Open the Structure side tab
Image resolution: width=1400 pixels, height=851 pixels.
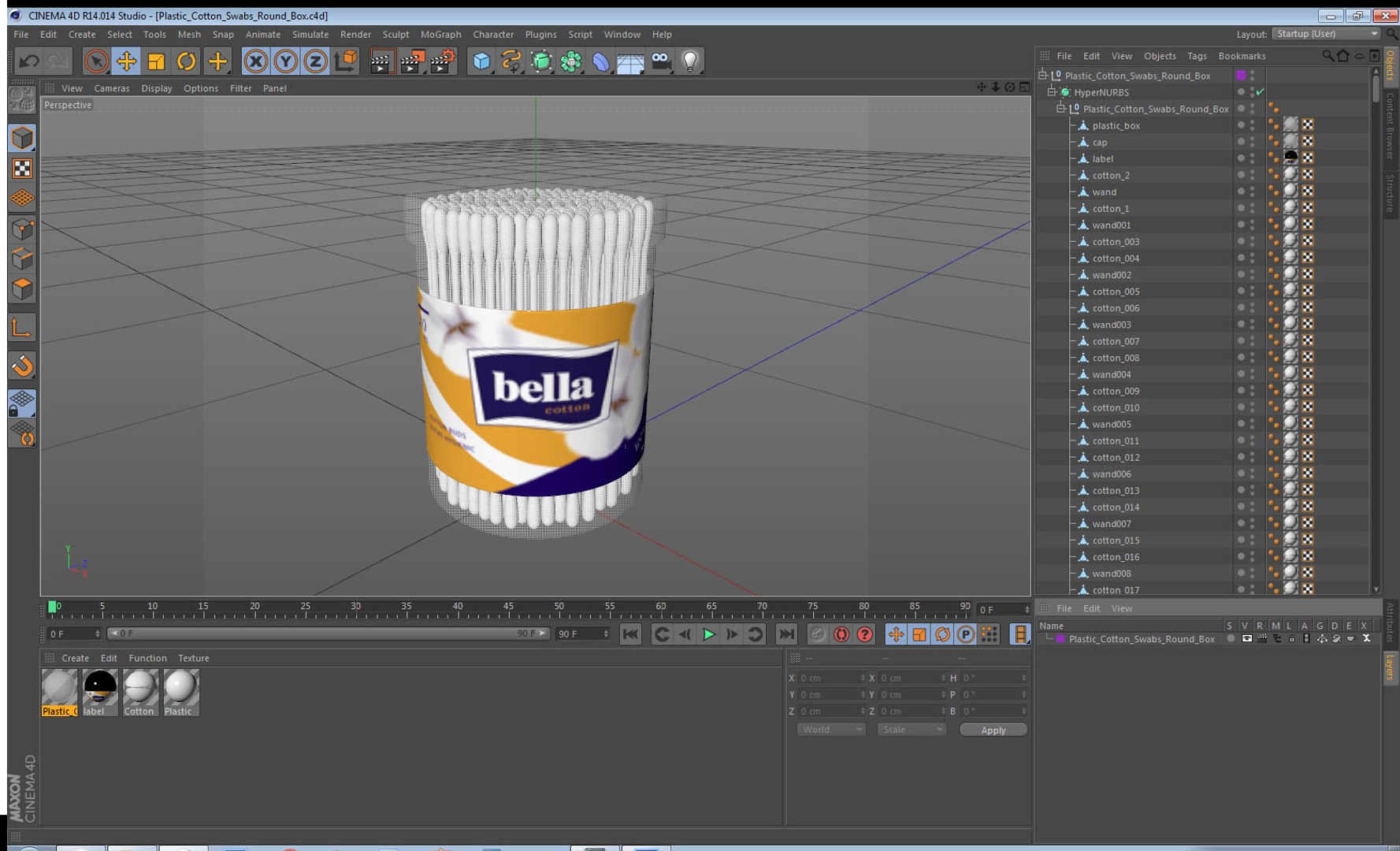pyautogui.click(x=1391, y=193)
